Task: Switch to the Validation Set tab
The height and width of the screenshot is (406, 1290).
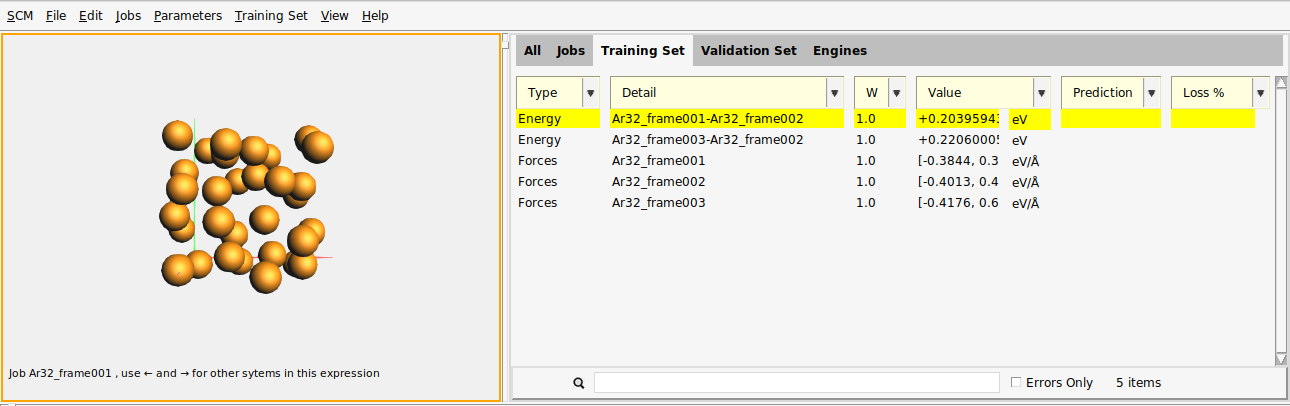Action: 748,51
